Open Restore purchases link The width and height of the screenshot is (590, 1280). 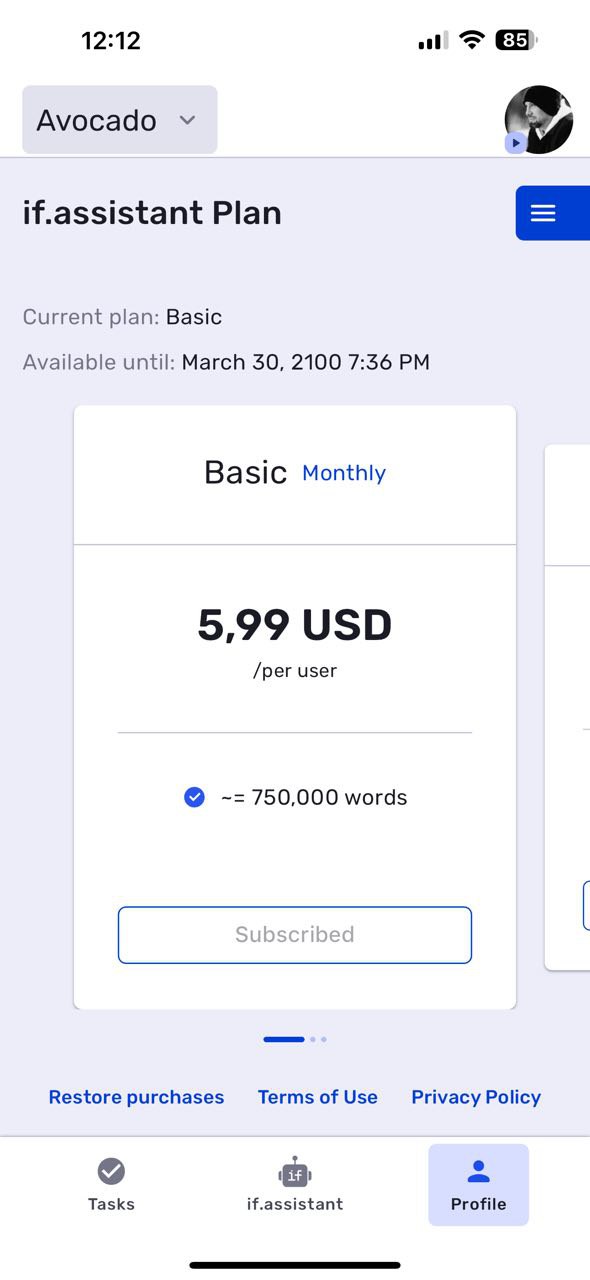(136, 1097)
